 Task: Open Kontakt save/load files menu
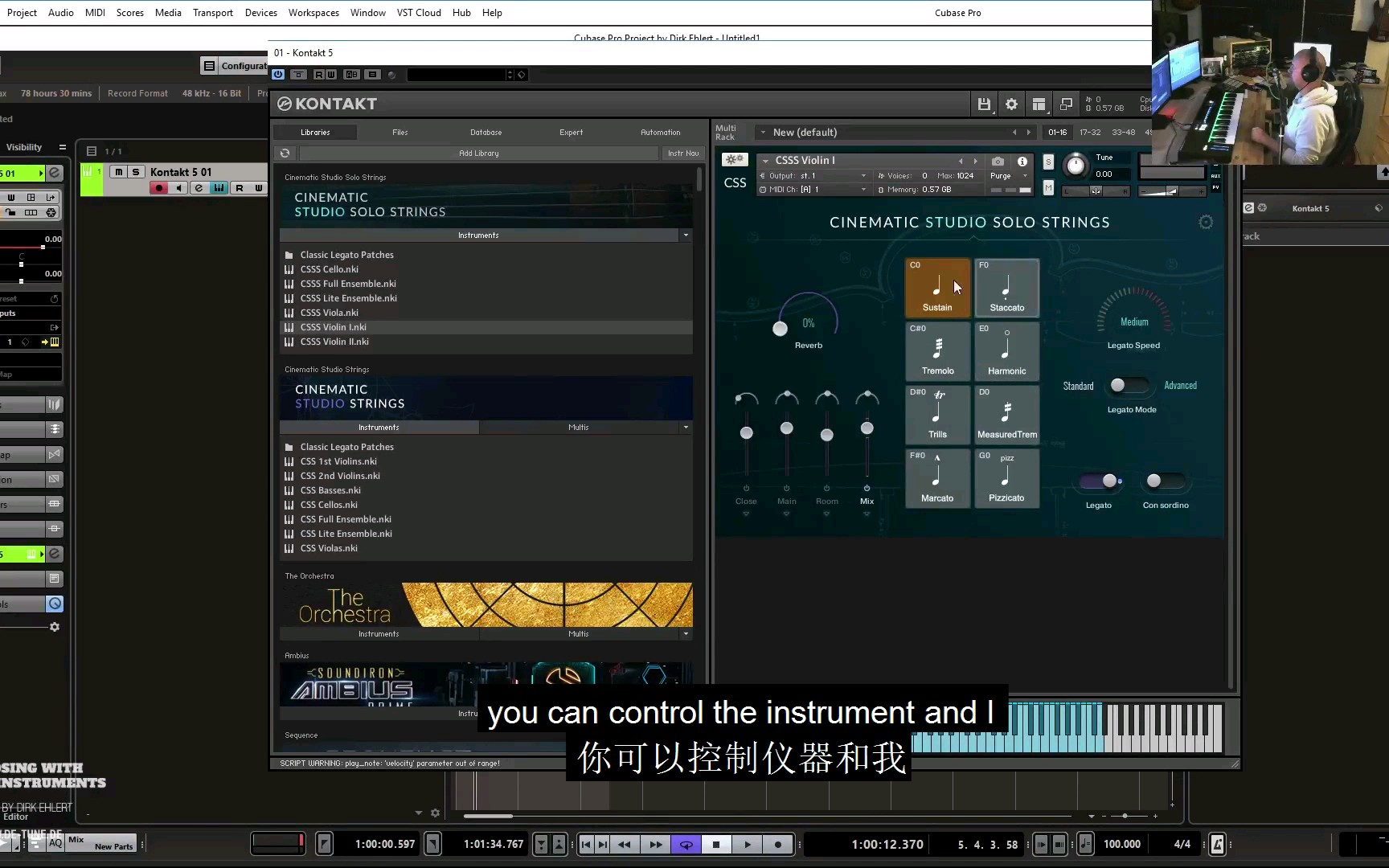984,104
